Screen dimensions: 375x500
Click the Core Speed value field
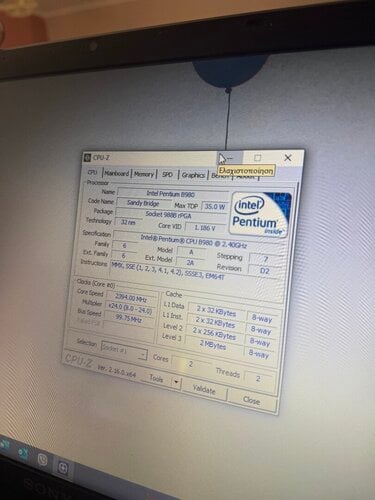pyautogui.click(x=131, y=297)
